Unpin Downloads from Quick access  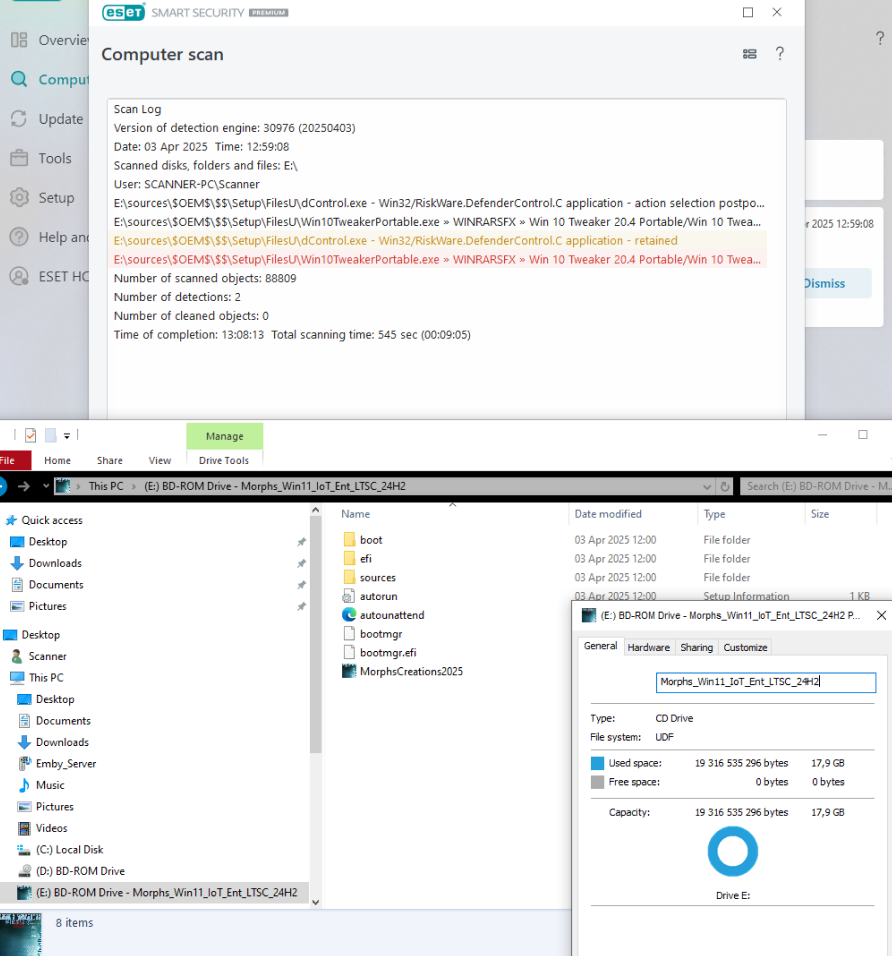[301, 563]
